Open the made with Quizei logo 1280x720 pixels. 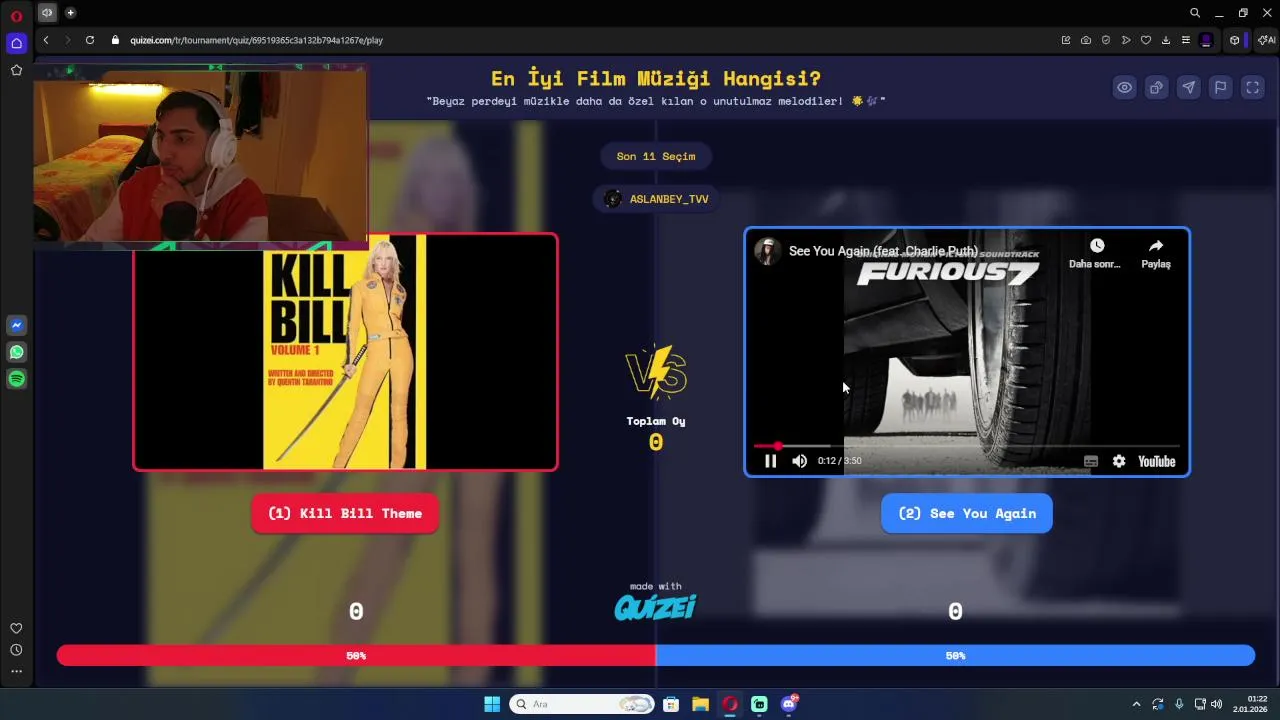655,601
